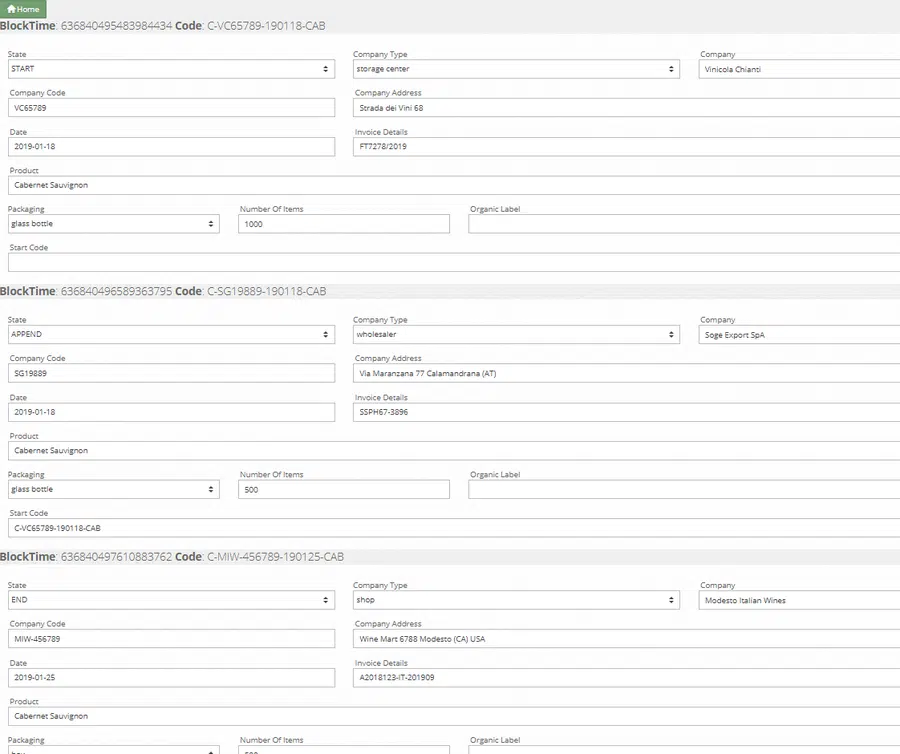Open the State dropdown showing END
The width and height of the screenshot is (900, 754).
coord(171,600)
